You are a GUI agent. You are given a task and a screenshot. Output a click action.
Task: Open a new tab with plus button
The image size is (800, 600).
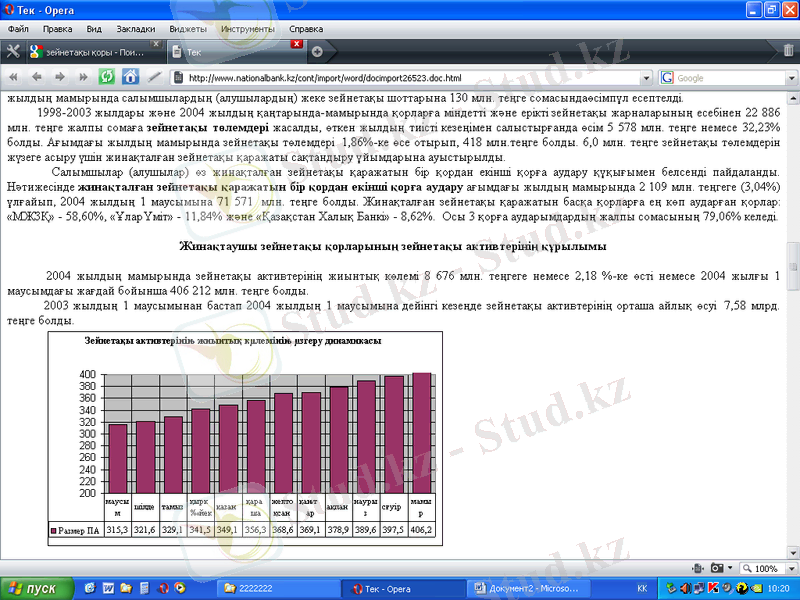(317, 51)
